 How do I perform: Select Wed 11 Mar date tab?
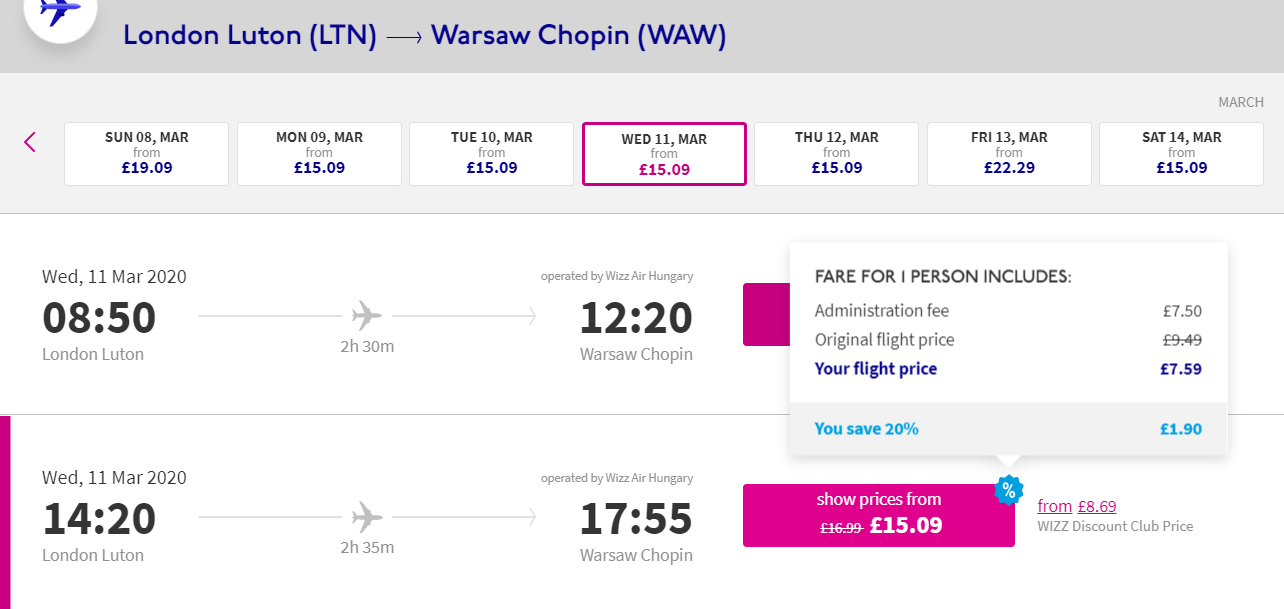[664, 154]
